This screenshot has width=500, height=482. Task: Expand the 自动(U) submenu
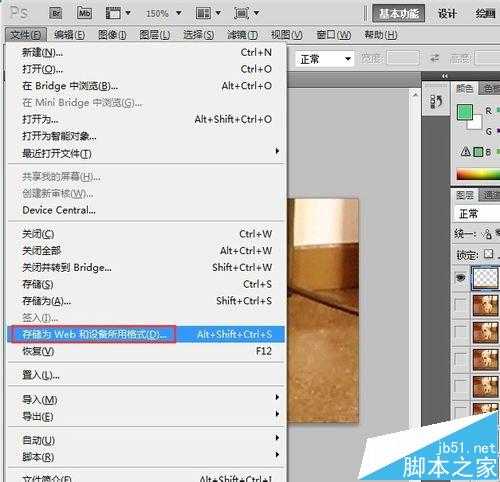click(146, 440)
